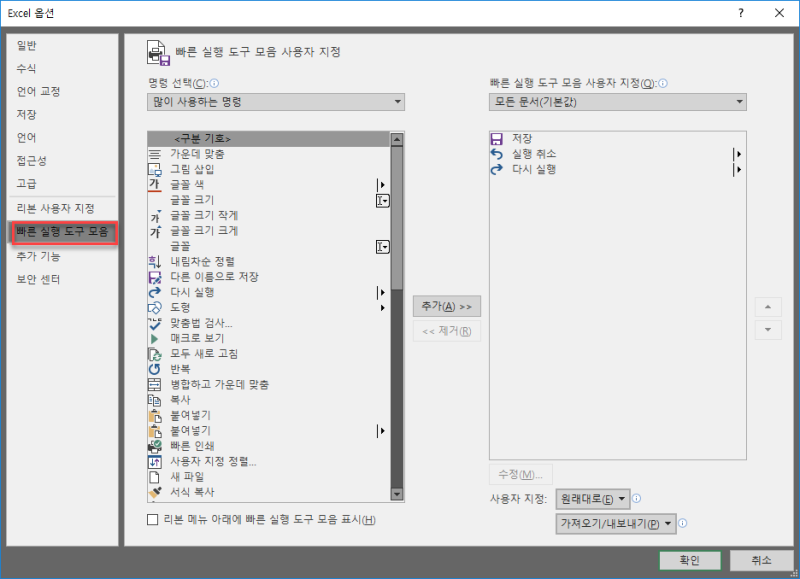Open the 언어 교정 options category
The image size is (800, 579).
39,91
